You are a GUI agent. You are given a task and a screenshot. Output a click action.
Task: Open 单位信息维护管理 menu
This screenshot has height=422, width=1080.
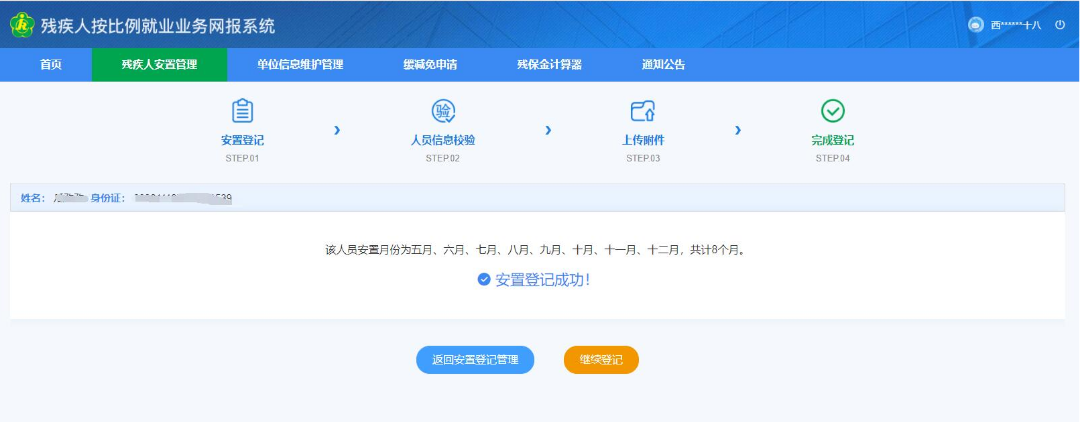pyautogui.click(x=300, y=65)
